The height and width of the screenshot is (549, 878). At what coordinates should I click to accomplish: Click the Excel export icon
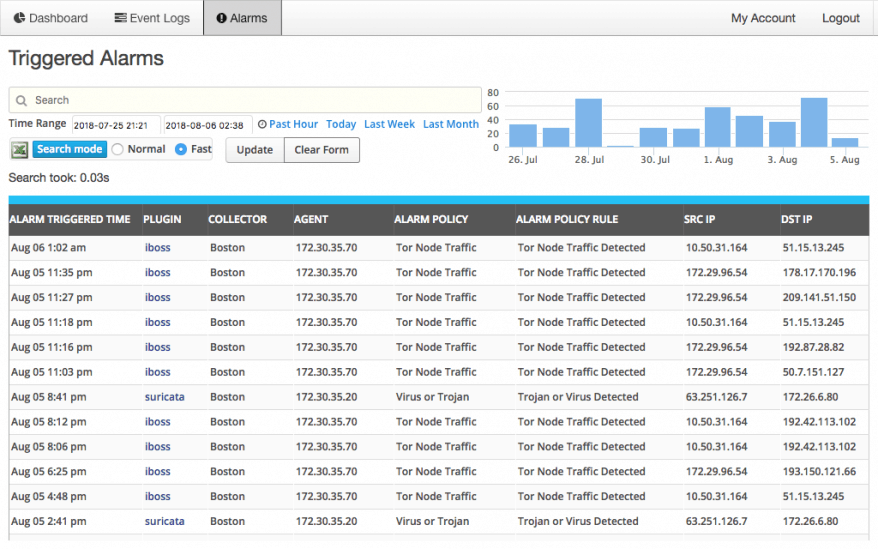[20, 150]
